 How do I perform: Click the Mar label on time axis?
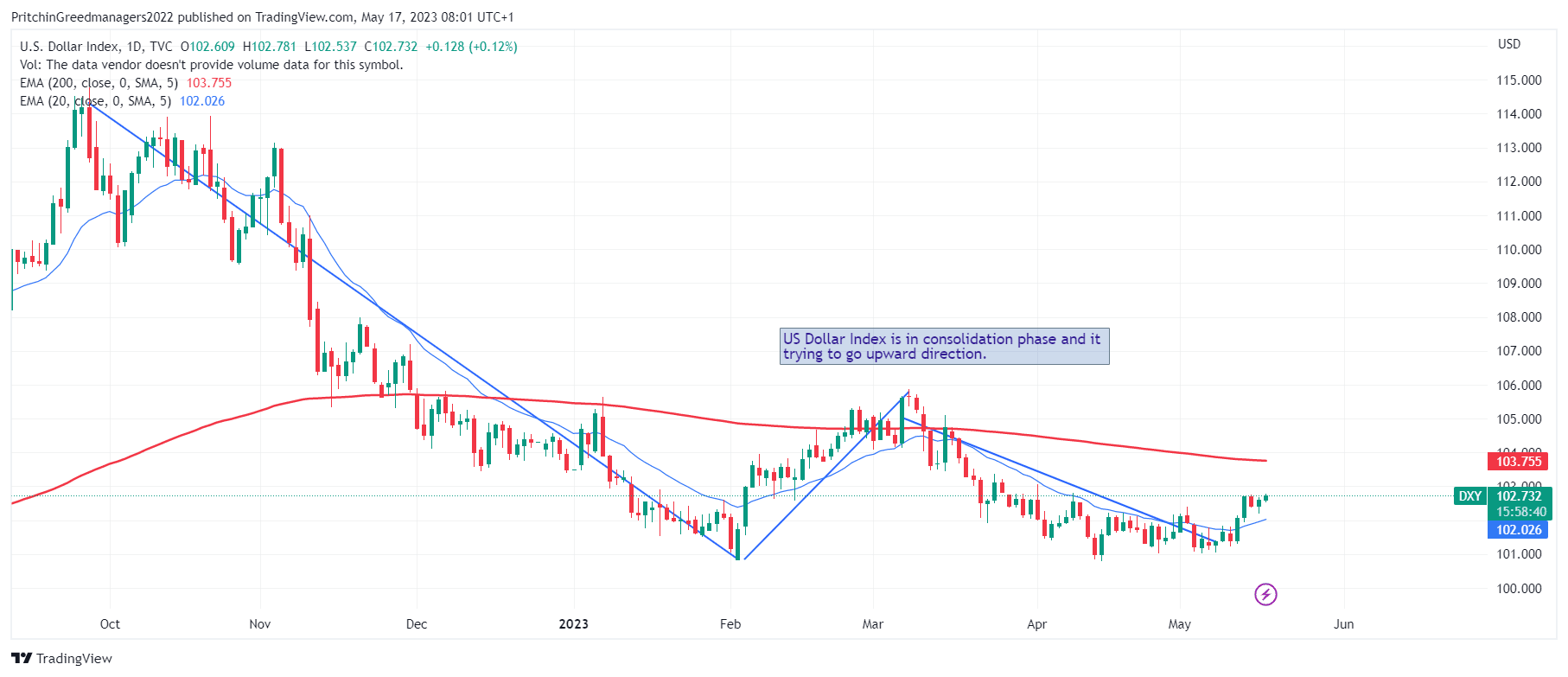pos(873,624)
